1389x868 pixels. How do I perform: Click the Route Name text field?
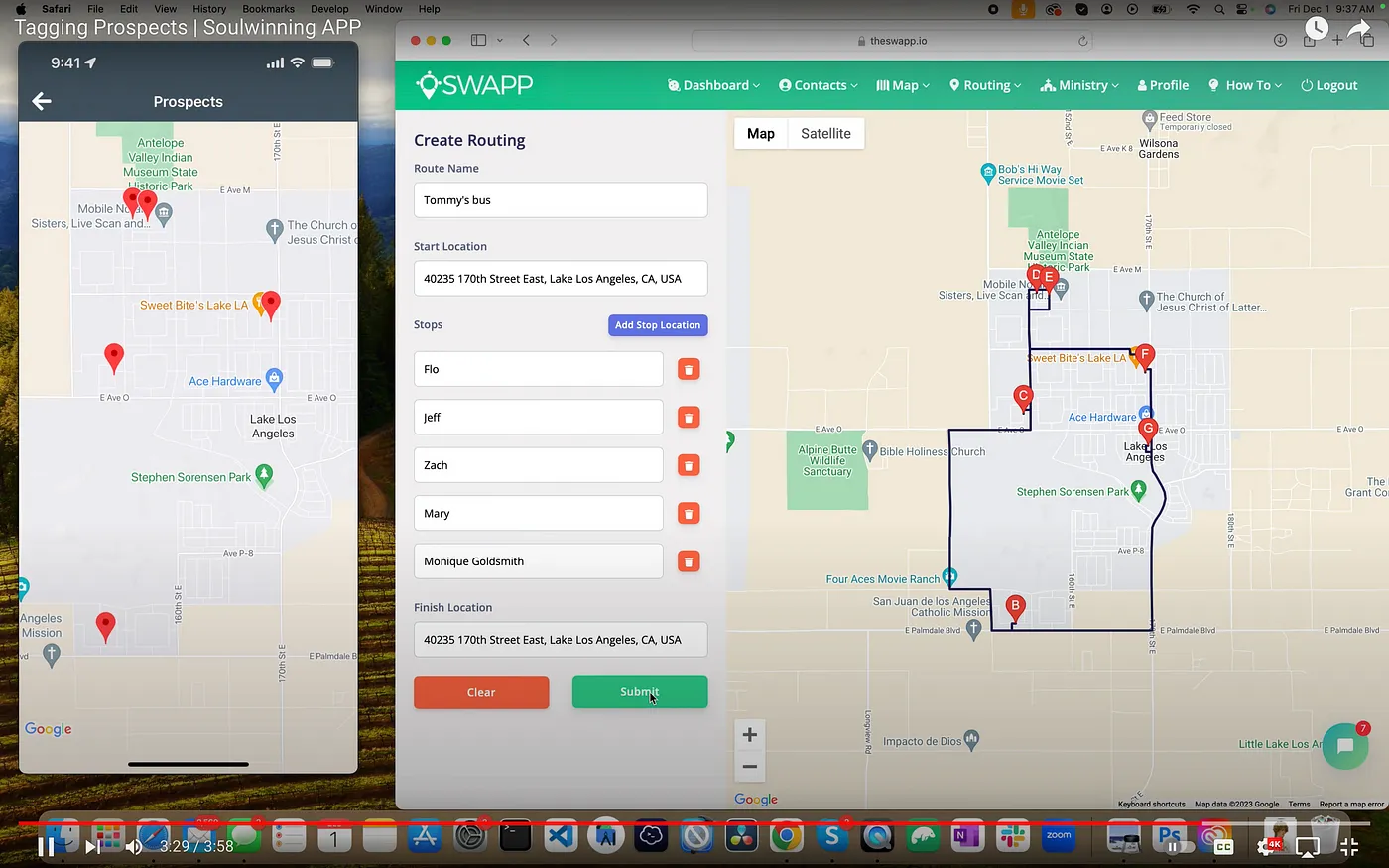(560, 199)
